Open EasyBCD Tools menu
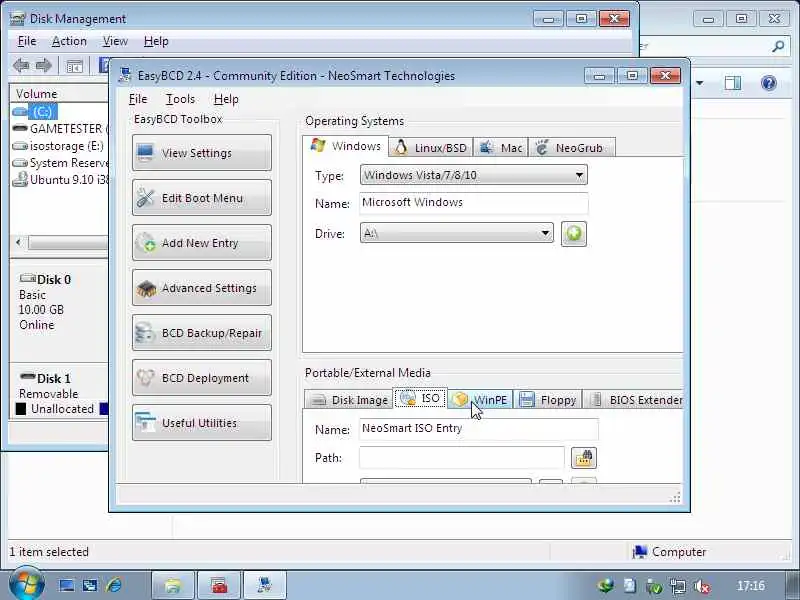 pyautogui.click(x=180, y=99)
